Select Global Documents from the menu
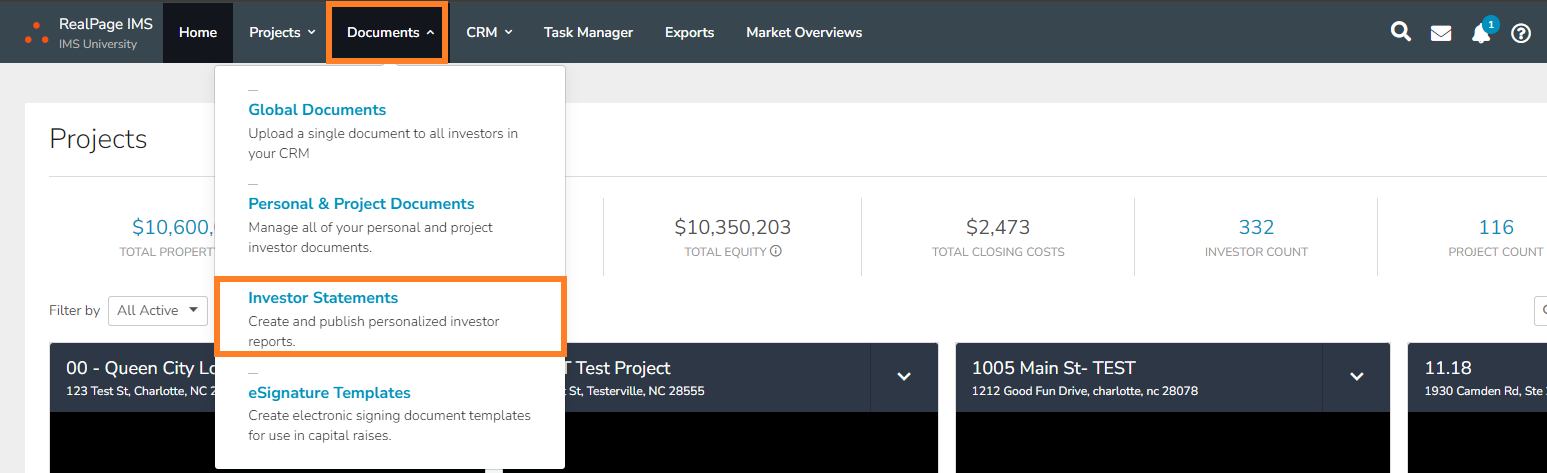The height and width of the screenshot is (473, 1547). pyautogui.click(x=317, y=110)
